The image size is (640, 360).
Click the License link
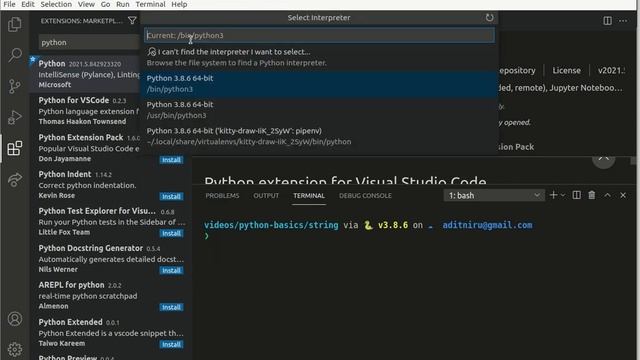[x=566, y=70]
